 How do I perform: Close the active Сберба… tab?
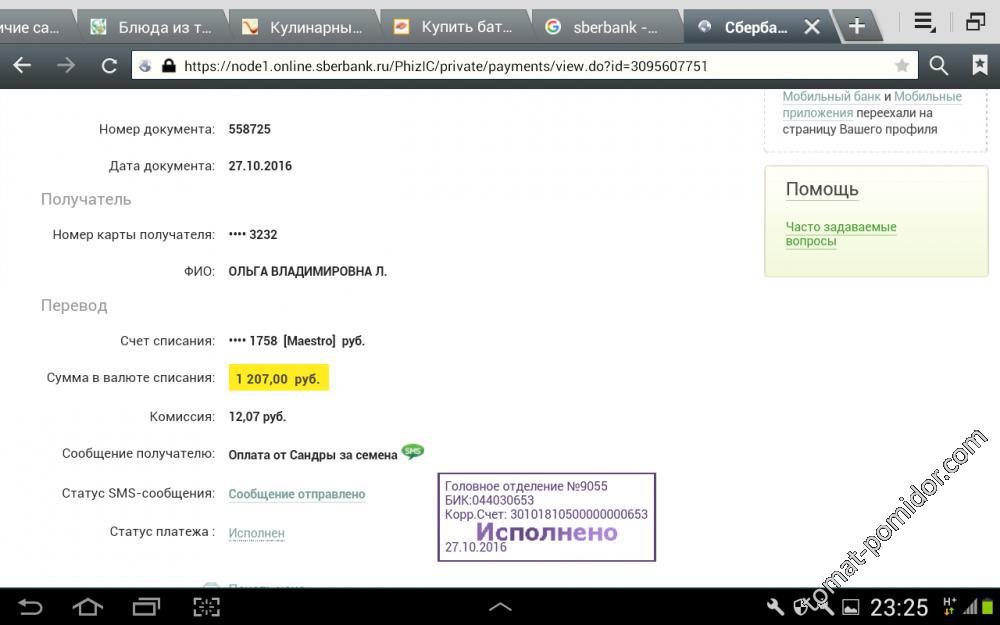[812, 27]
